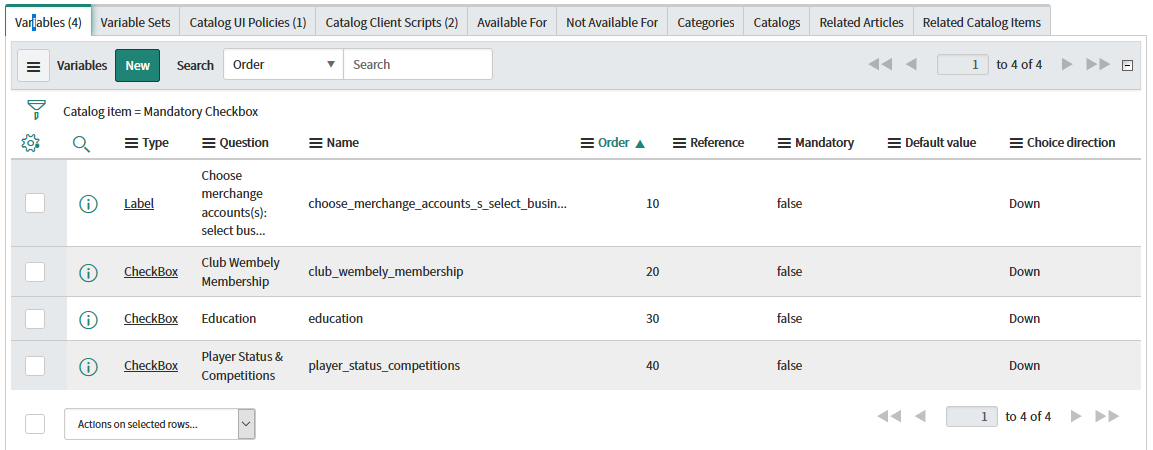Open the Search field selector dropdown
1153x450 pixels.
tap(283, 65)
